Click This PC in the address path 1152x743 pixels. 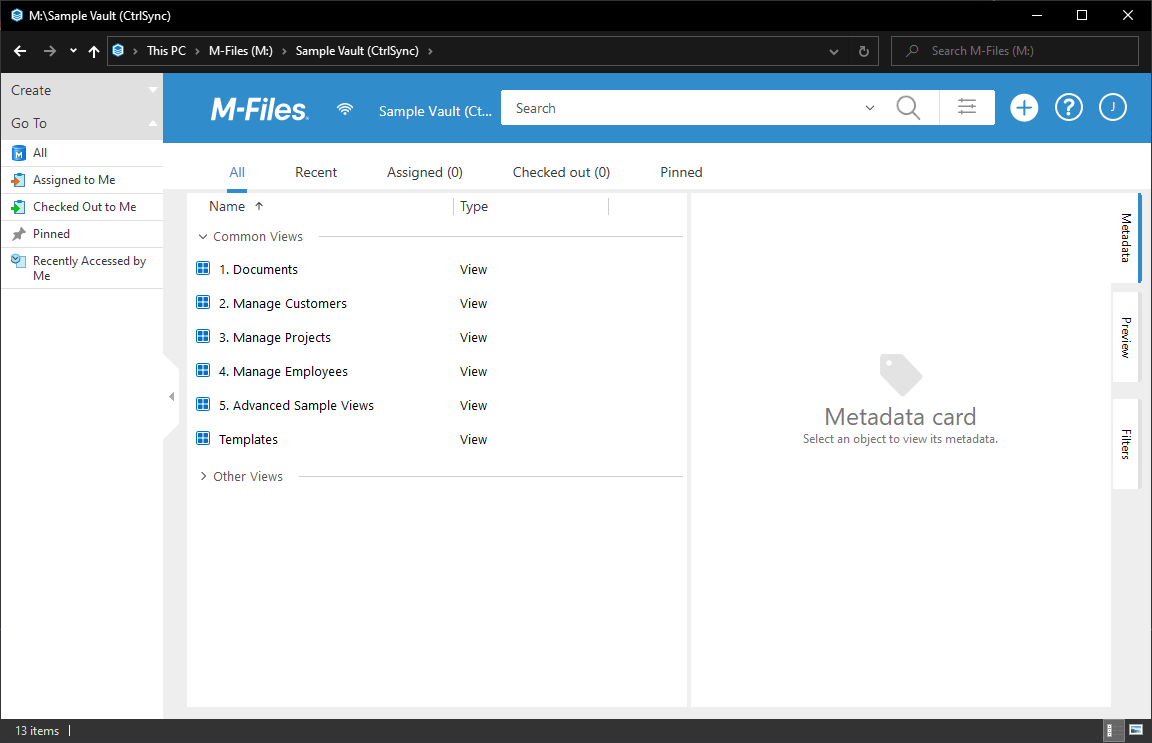coord(166,51)
